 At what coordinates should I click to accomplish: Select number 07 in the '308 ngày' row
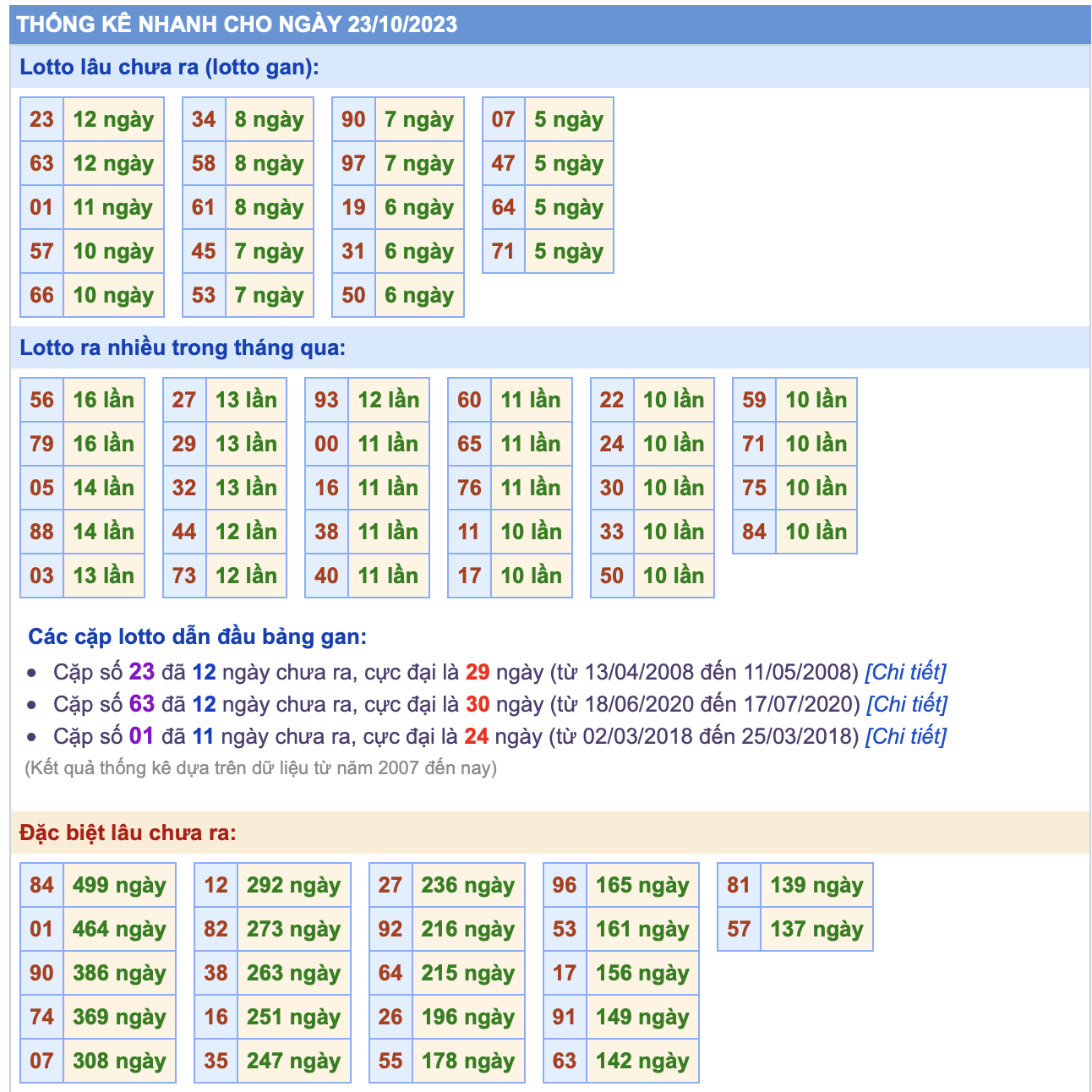point(41,1061)
